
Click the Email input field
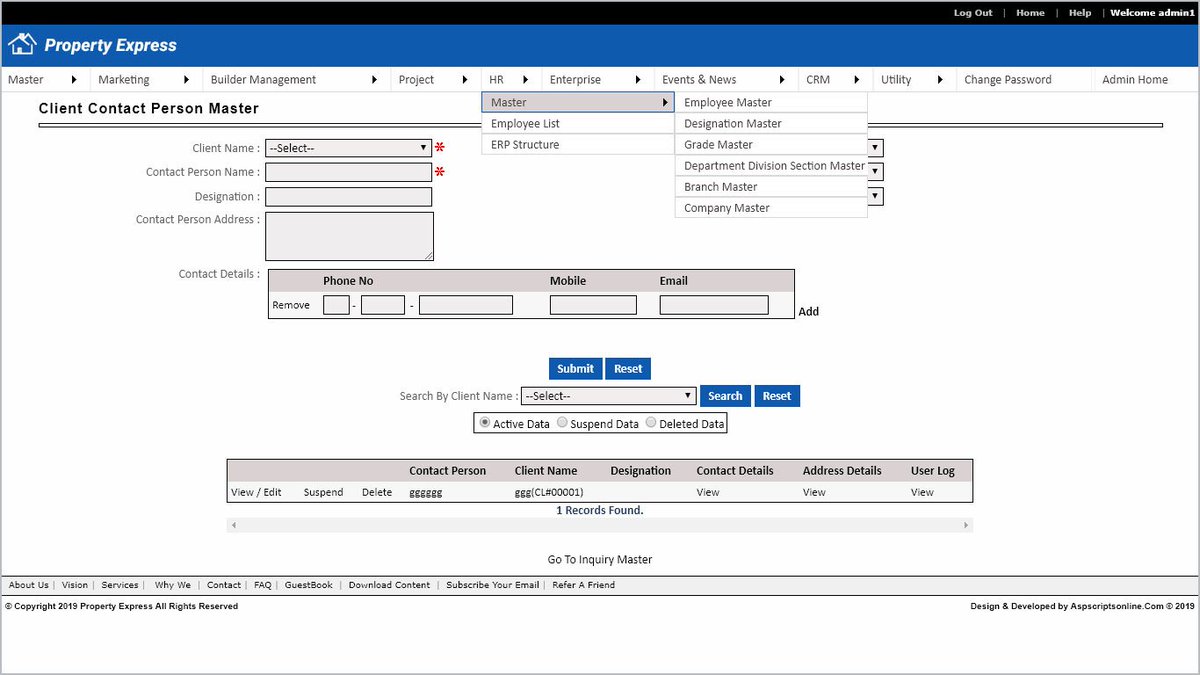coord(714,305)
